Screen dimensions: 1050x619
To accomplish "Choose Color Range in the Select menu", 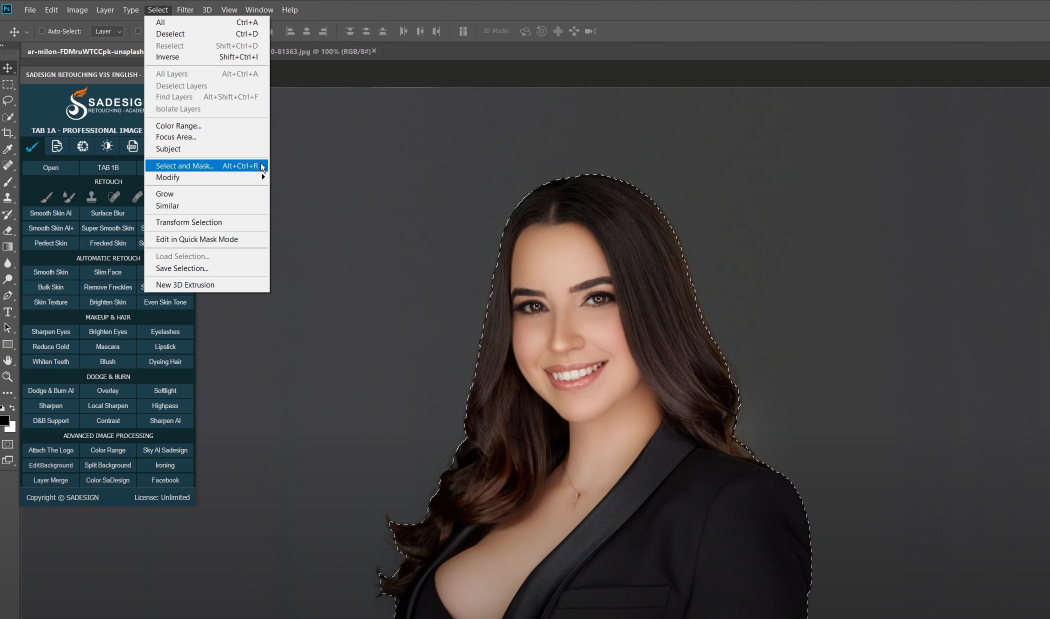I will coord(207,126).
